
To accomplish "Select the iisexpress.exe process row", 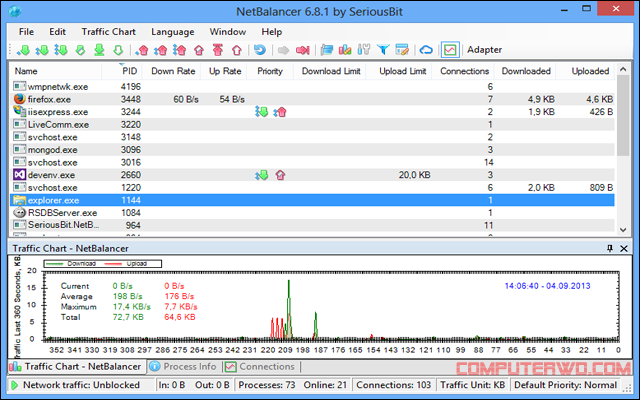I will (312, 112).
